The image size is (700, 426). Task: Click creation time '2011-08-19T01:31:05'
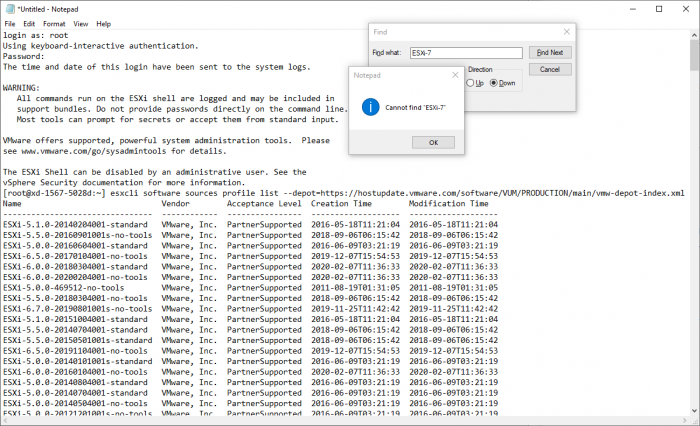point(355,288)
